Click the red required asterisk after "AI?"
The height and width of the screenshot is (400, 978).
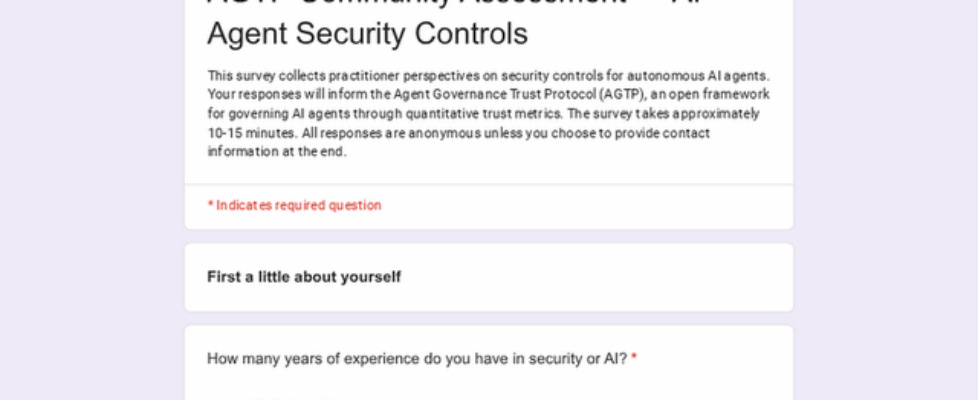pos(634,358)
